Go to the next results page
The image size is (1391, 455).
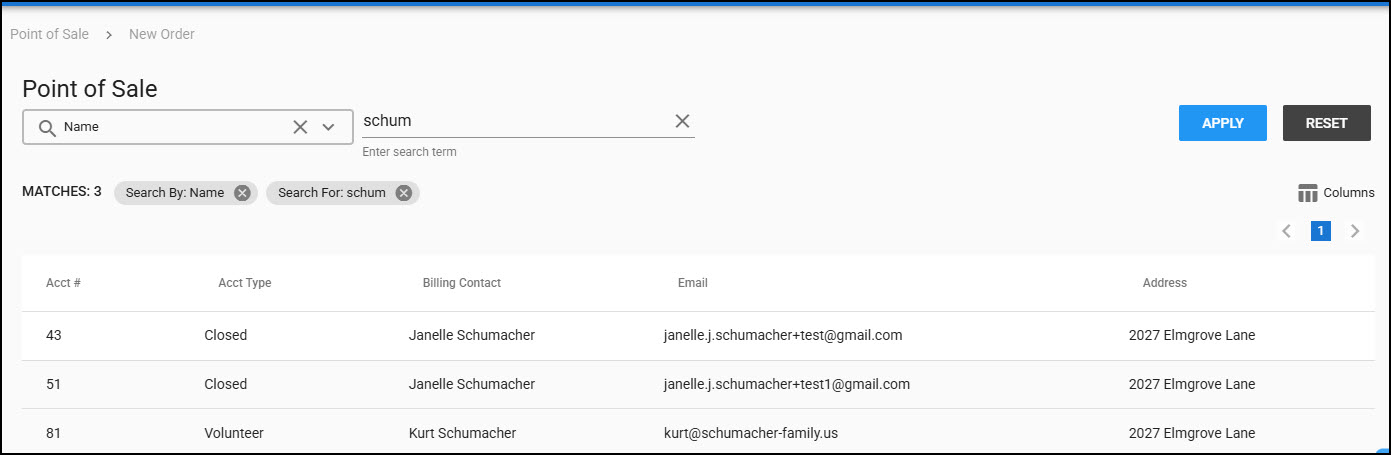coord(1355,231)
